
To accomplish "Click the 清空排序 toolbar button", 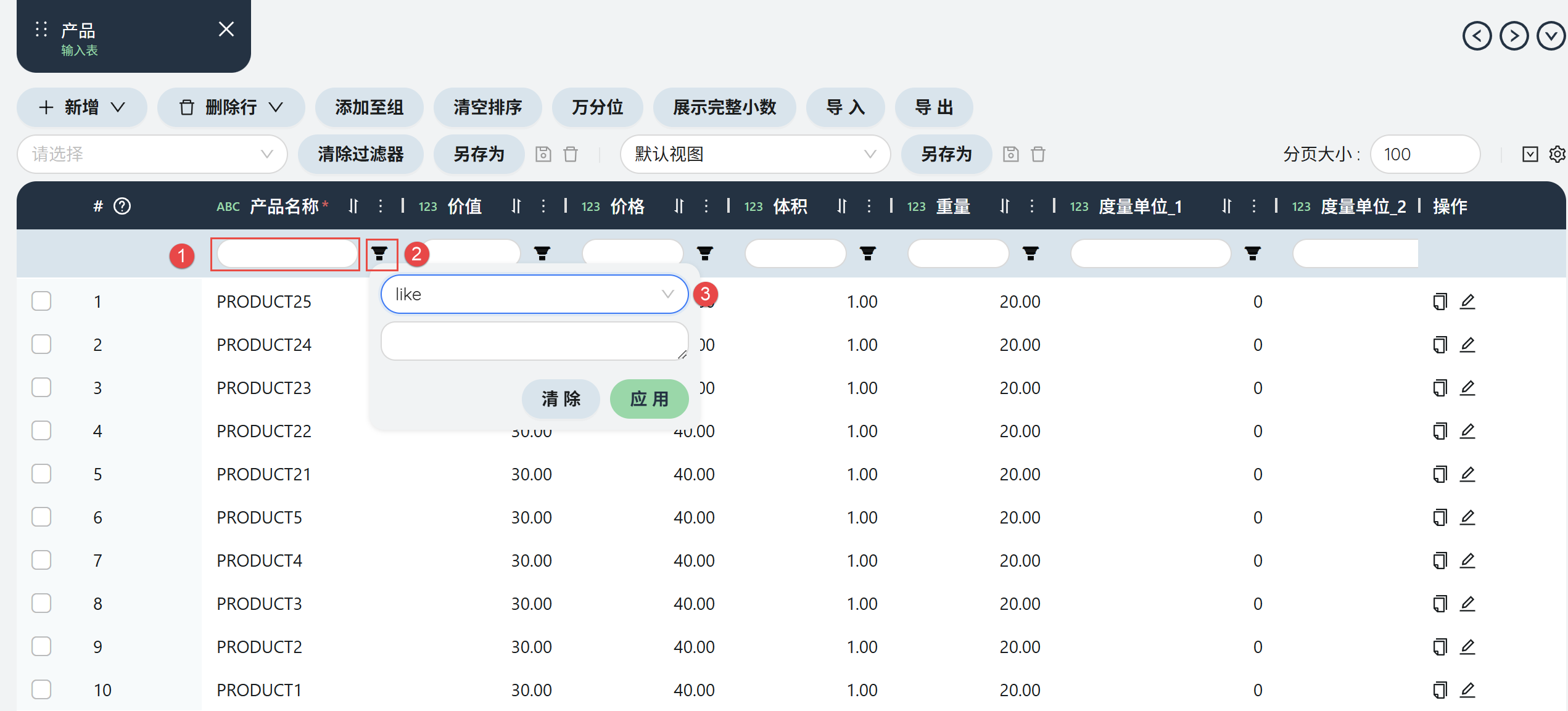I will point(487,107).
